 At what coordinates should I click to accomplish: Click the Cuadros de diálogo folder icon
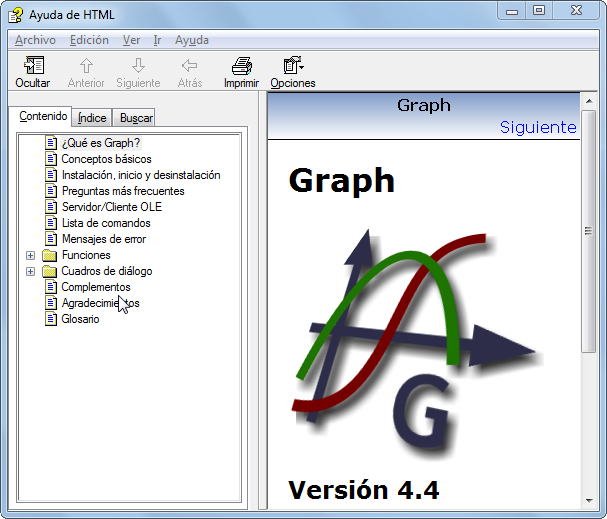pyautogui.click(x=50, y=271)
